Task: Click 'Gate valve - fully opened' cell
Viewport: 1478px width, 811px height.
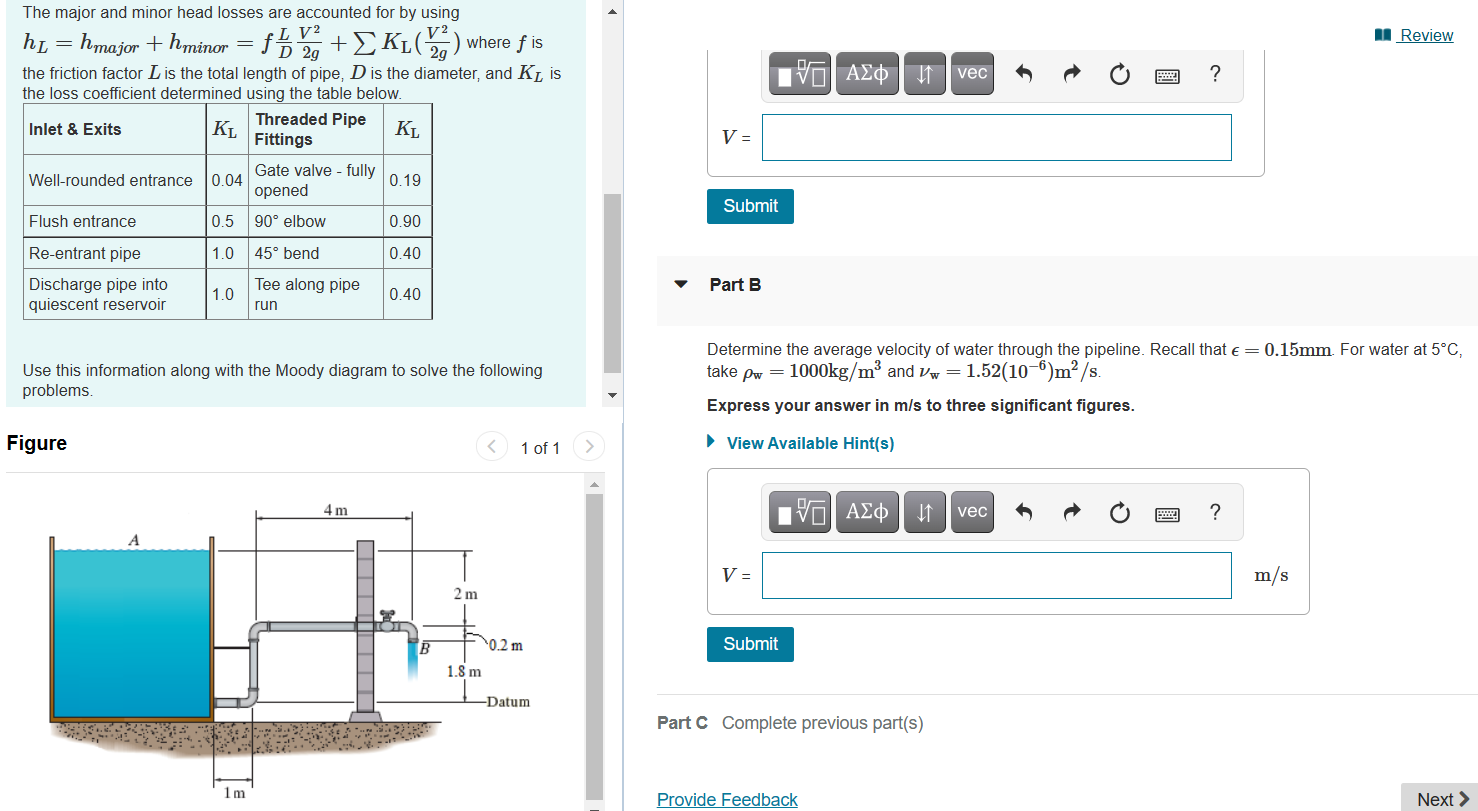Action: point(316,180)
